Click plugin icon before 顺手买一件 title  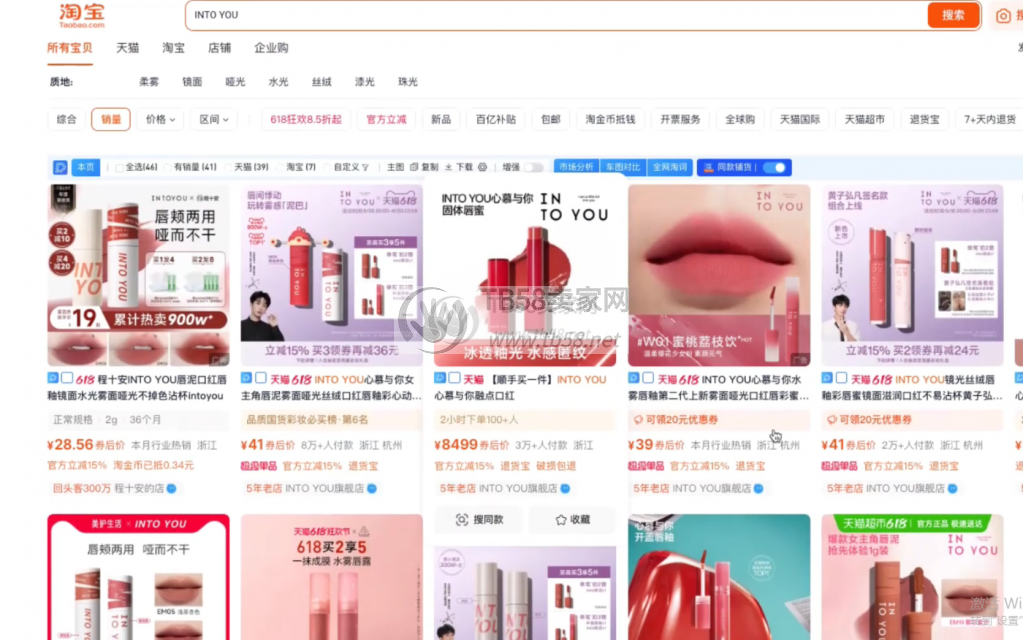(440, 378)
